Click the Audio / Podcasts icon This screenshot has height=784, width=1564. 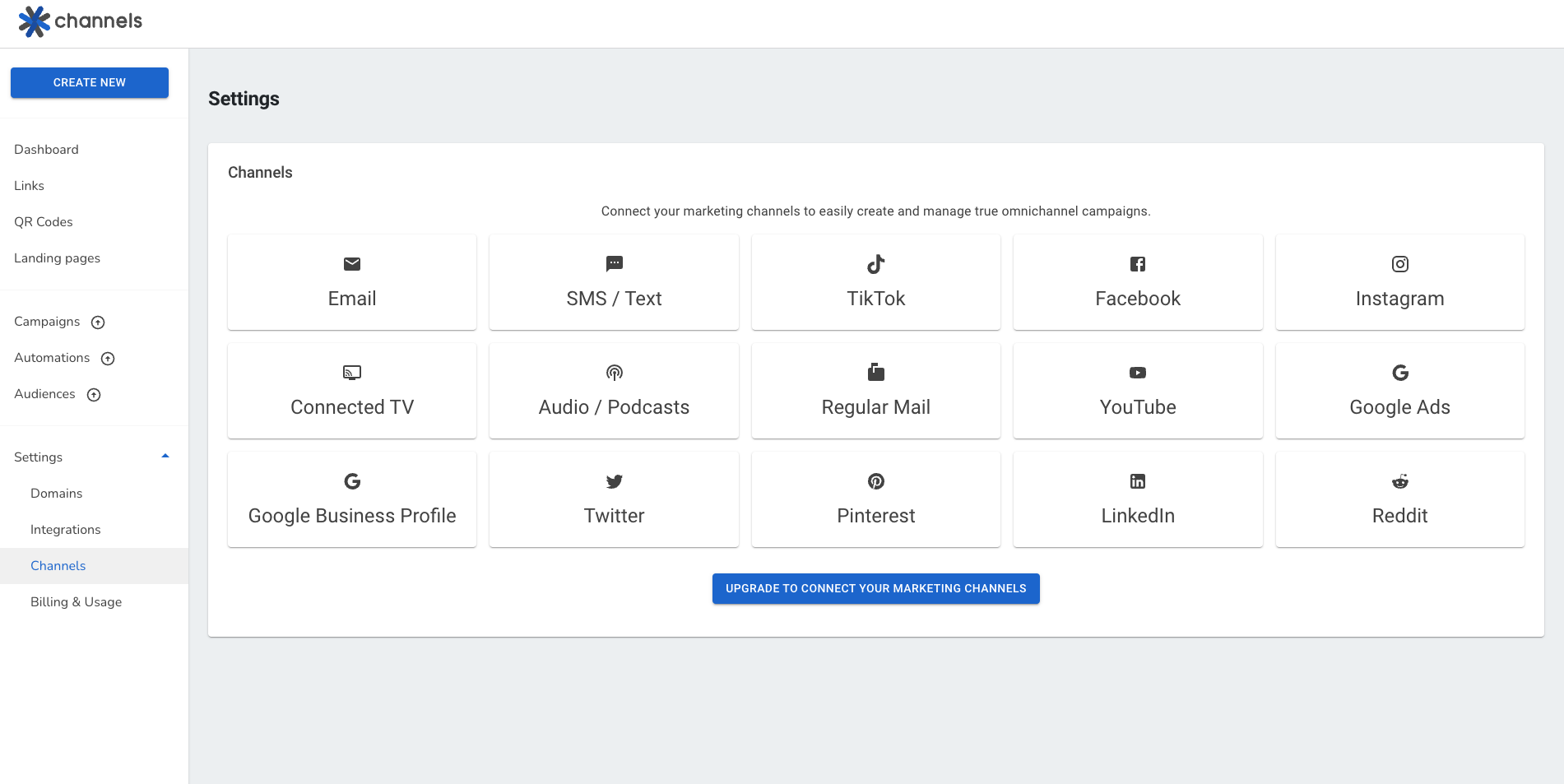pyautogui.click(x=614, y=373)
